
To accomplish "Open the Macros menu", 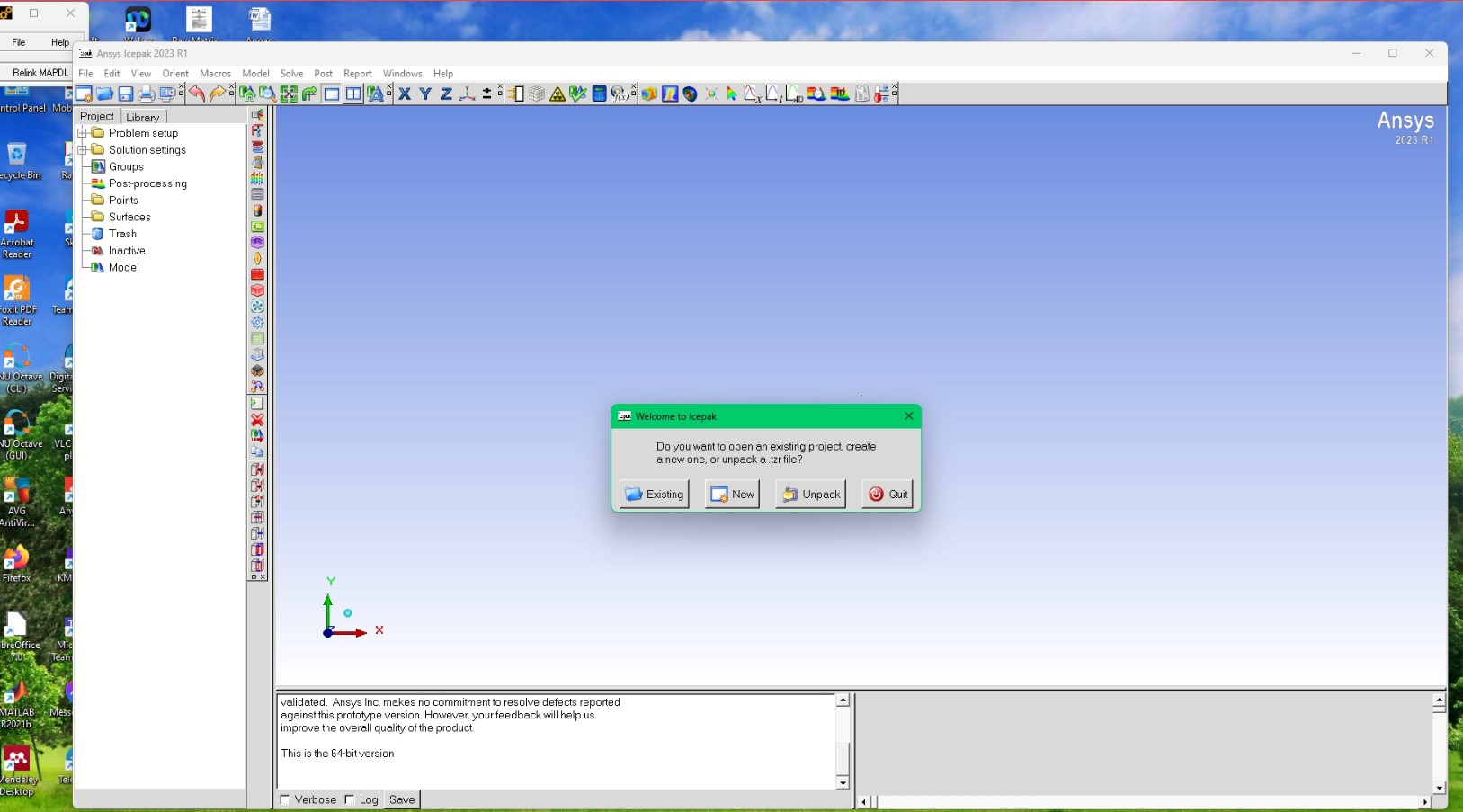I will (x=215, y=74).
